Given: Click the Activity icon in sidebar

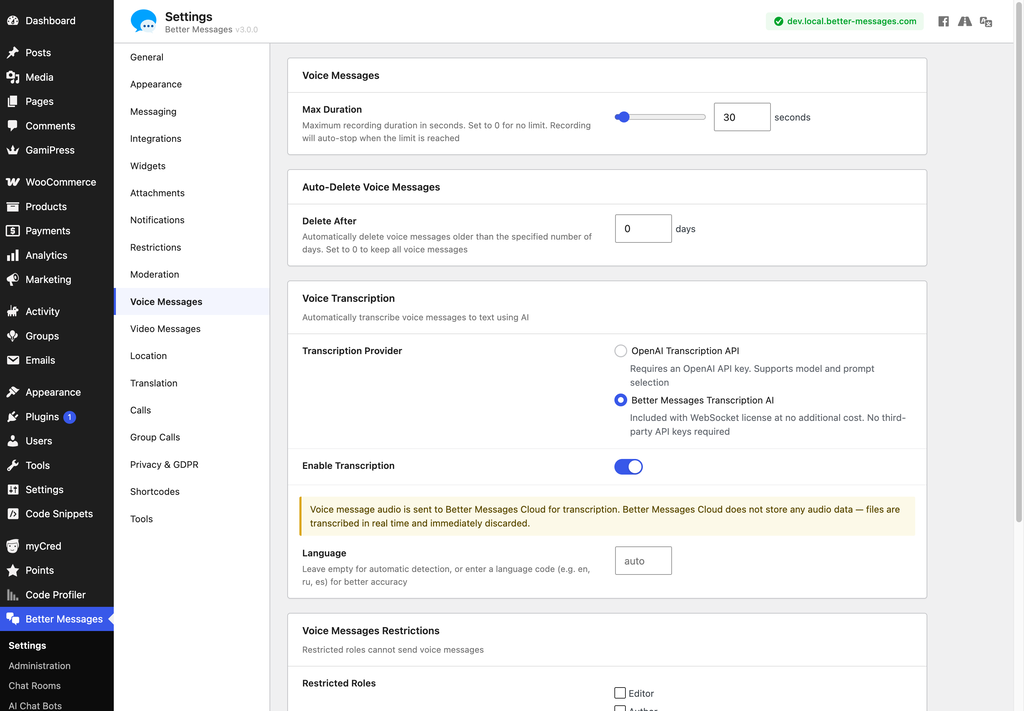Looking at the screenshot, I should [12, 311].
